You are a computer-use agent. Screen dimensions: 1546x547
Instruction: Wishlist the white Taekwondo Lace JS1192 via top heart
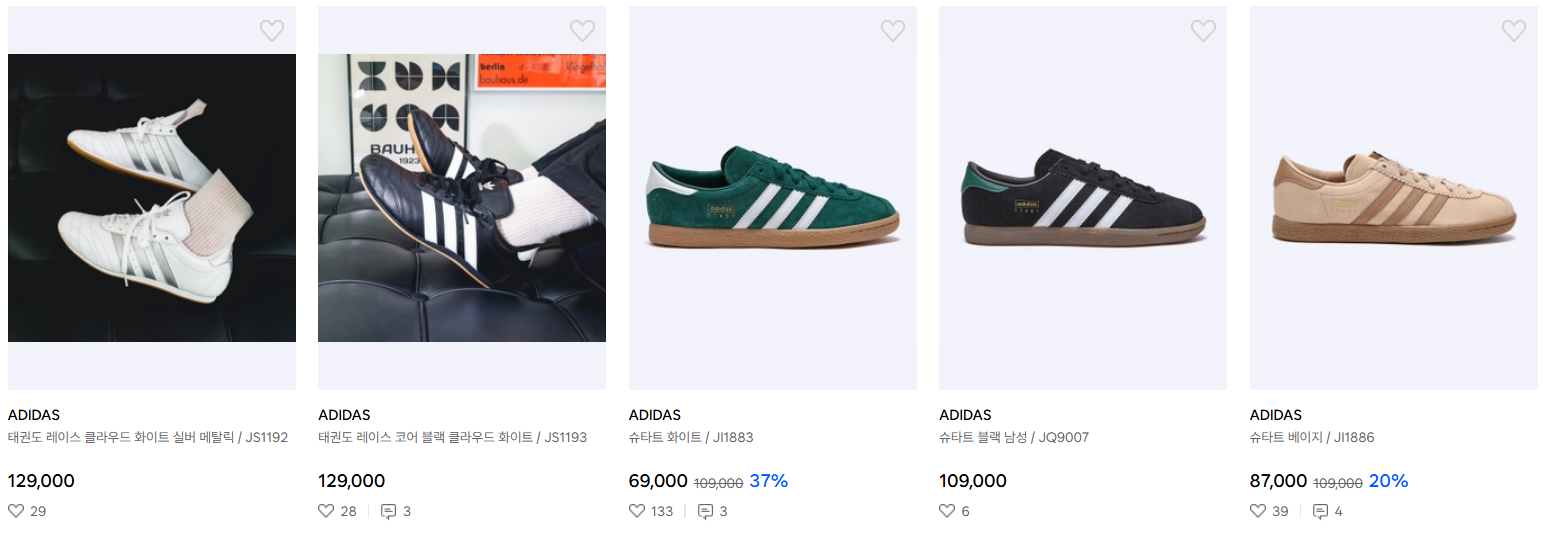point(272,31)
